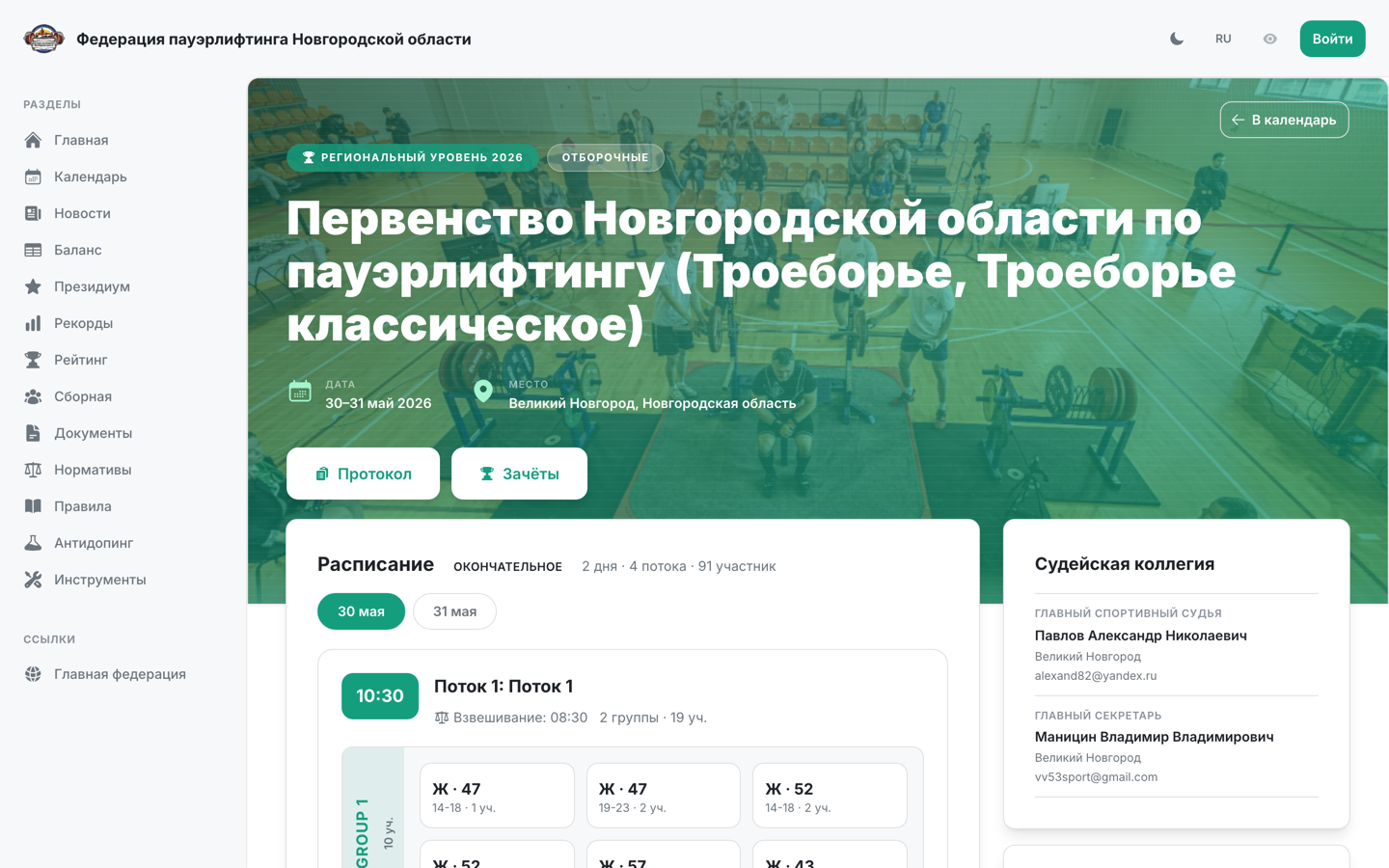Click the Инструменты wrench icon

[33, 580]
